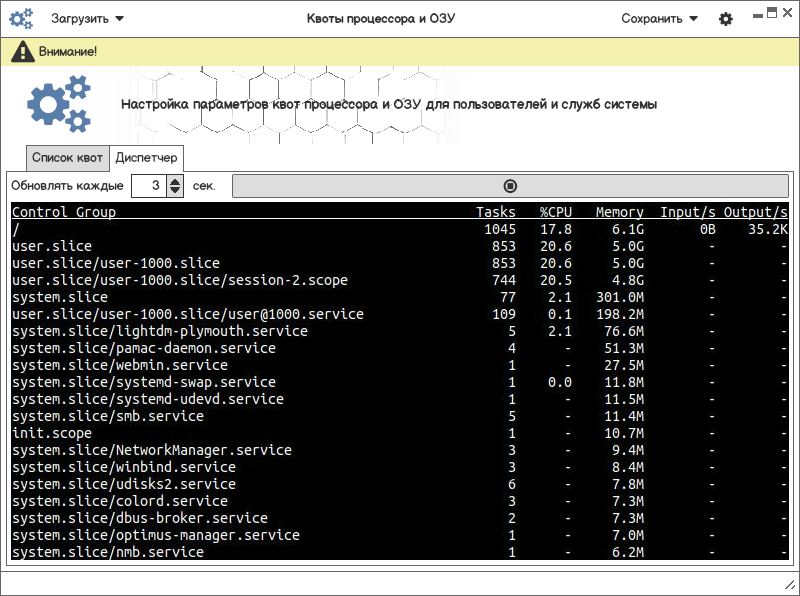Select the udisks2.service row
The width and height of the screenshot is (800, 596).
[399, 484]
